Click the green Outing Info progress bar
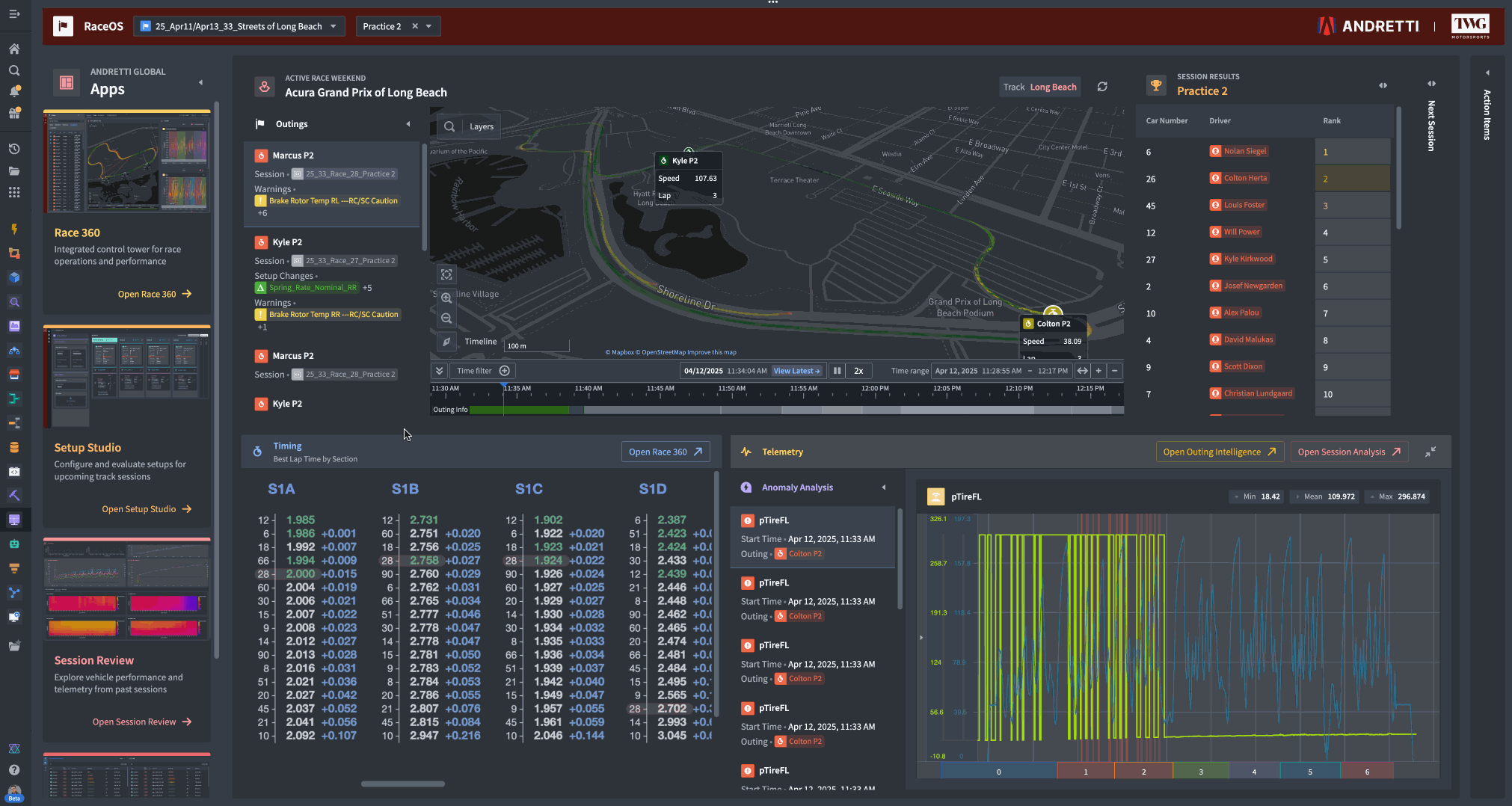 [520, 410]
